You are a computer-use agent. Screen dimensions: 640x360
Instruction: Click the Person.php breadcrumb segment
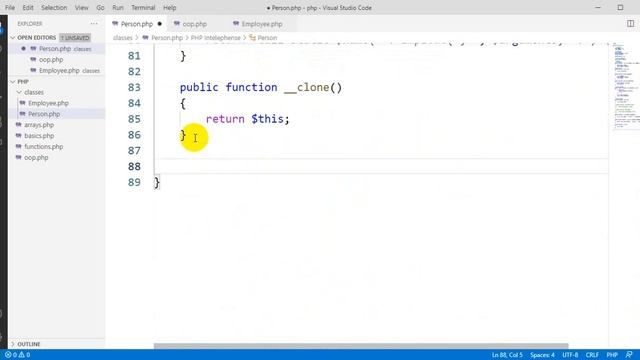pos(167,38)
